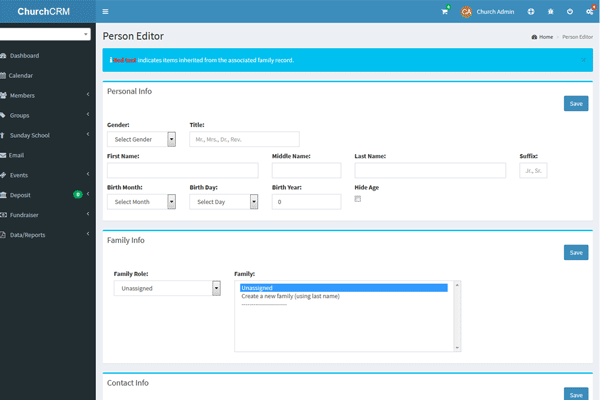This screenshot has height=400, width=600.
Task: Open the Birth Month dropdown
Action: (x=141, y=201)
